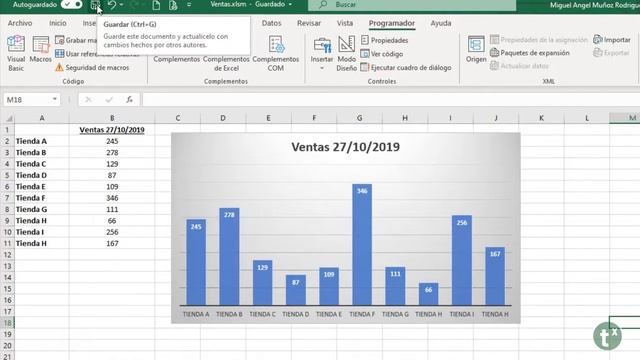Open the Archivo tab

[x=20, y=23]
